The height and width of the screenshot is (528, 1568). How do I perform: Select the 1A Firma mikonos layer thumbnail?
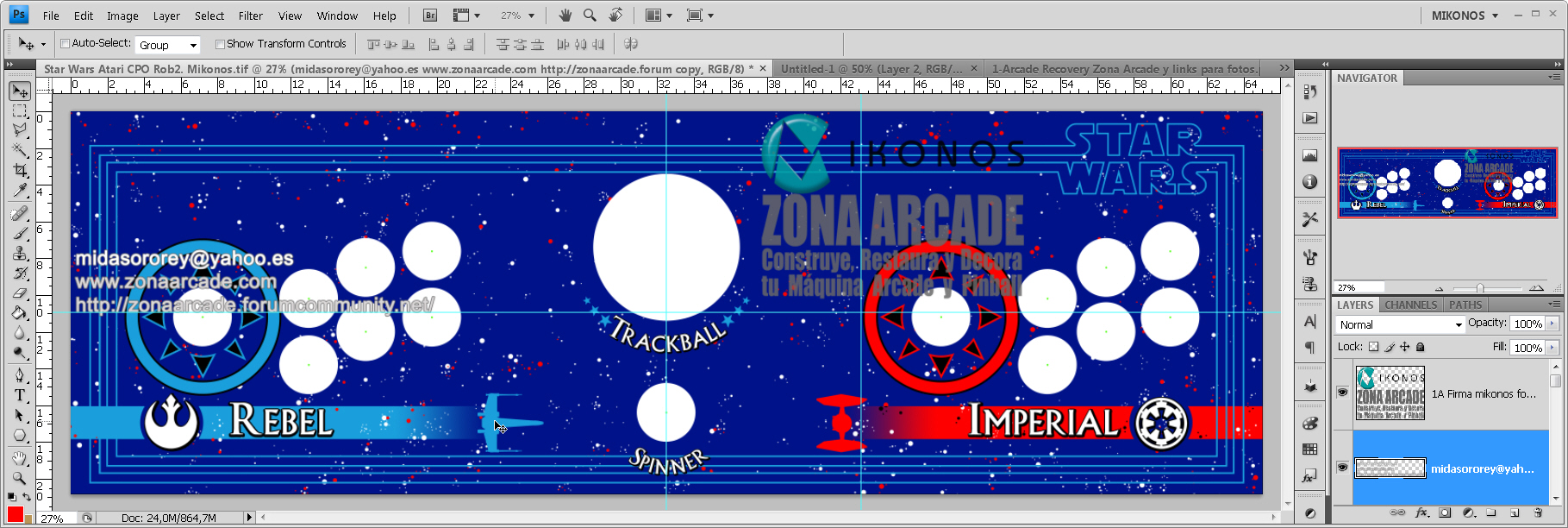click(1390, 393)
